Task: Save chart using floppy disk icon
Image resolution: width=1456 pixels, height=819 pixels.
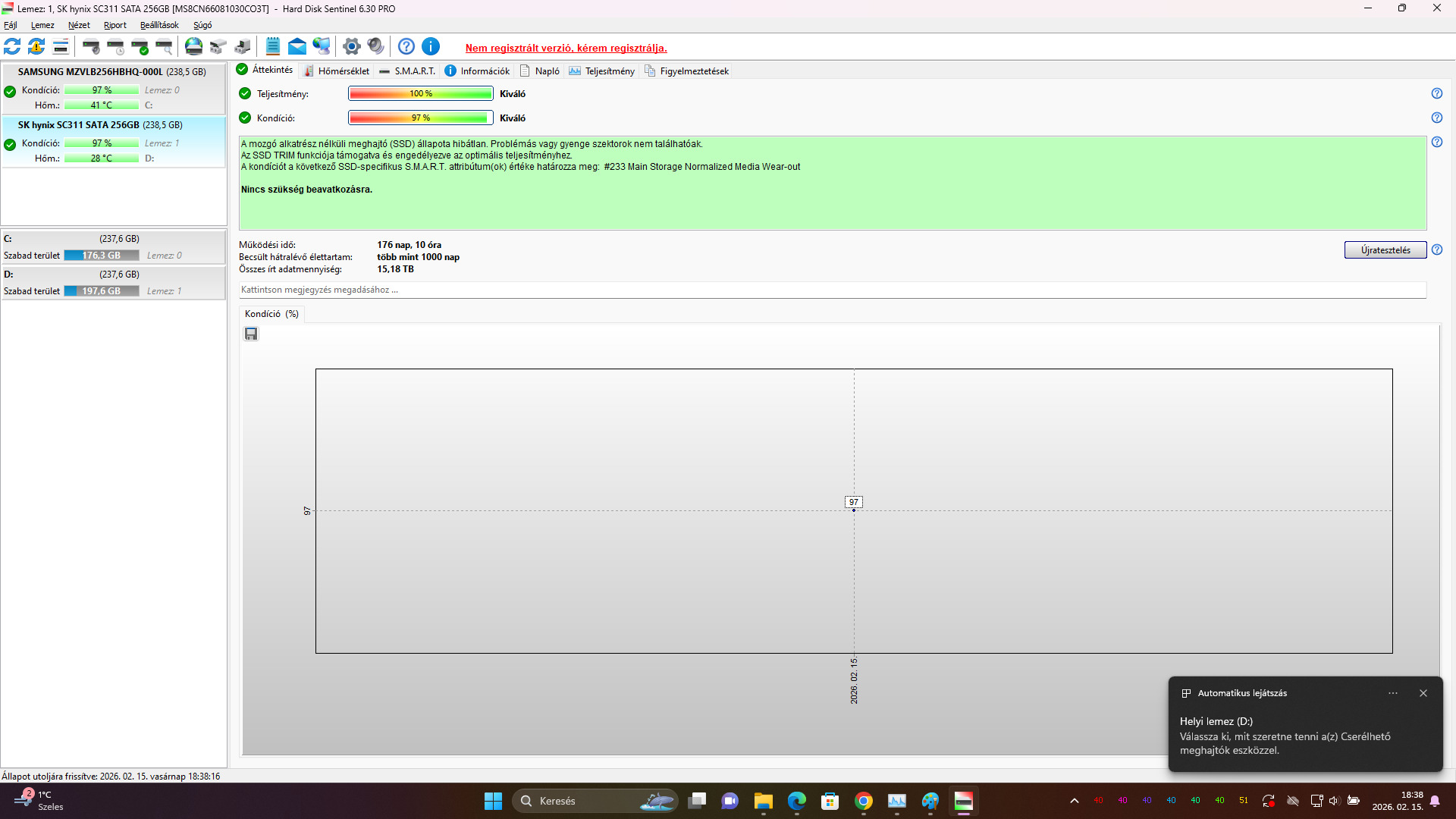Action: 251,334
